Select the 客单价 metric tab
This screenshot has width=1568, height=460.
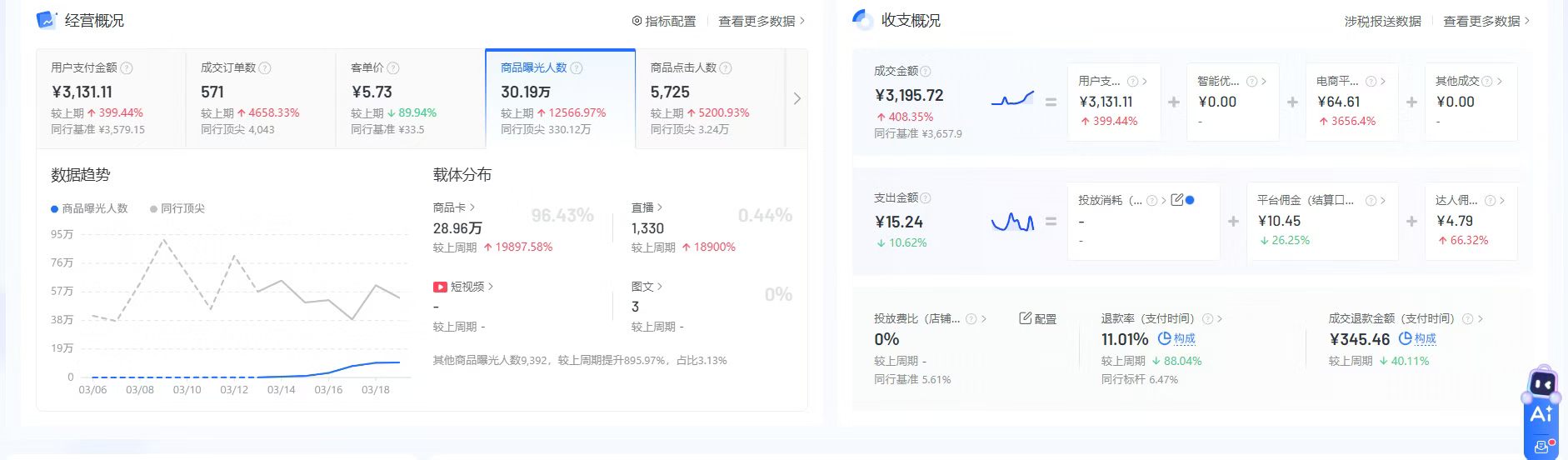(411, 98)
